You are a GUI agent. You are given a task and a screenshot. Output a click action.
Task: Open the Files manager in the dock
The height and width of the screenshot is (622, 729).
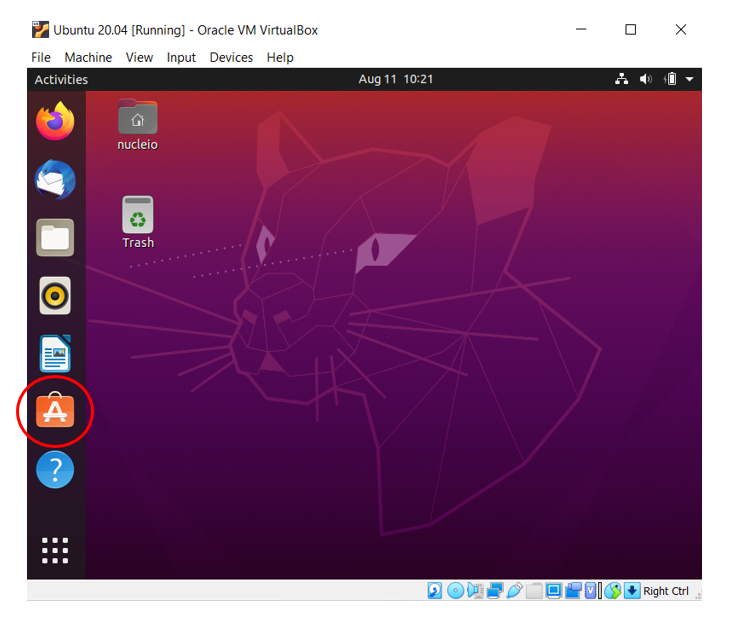click(x=55, y=238)
